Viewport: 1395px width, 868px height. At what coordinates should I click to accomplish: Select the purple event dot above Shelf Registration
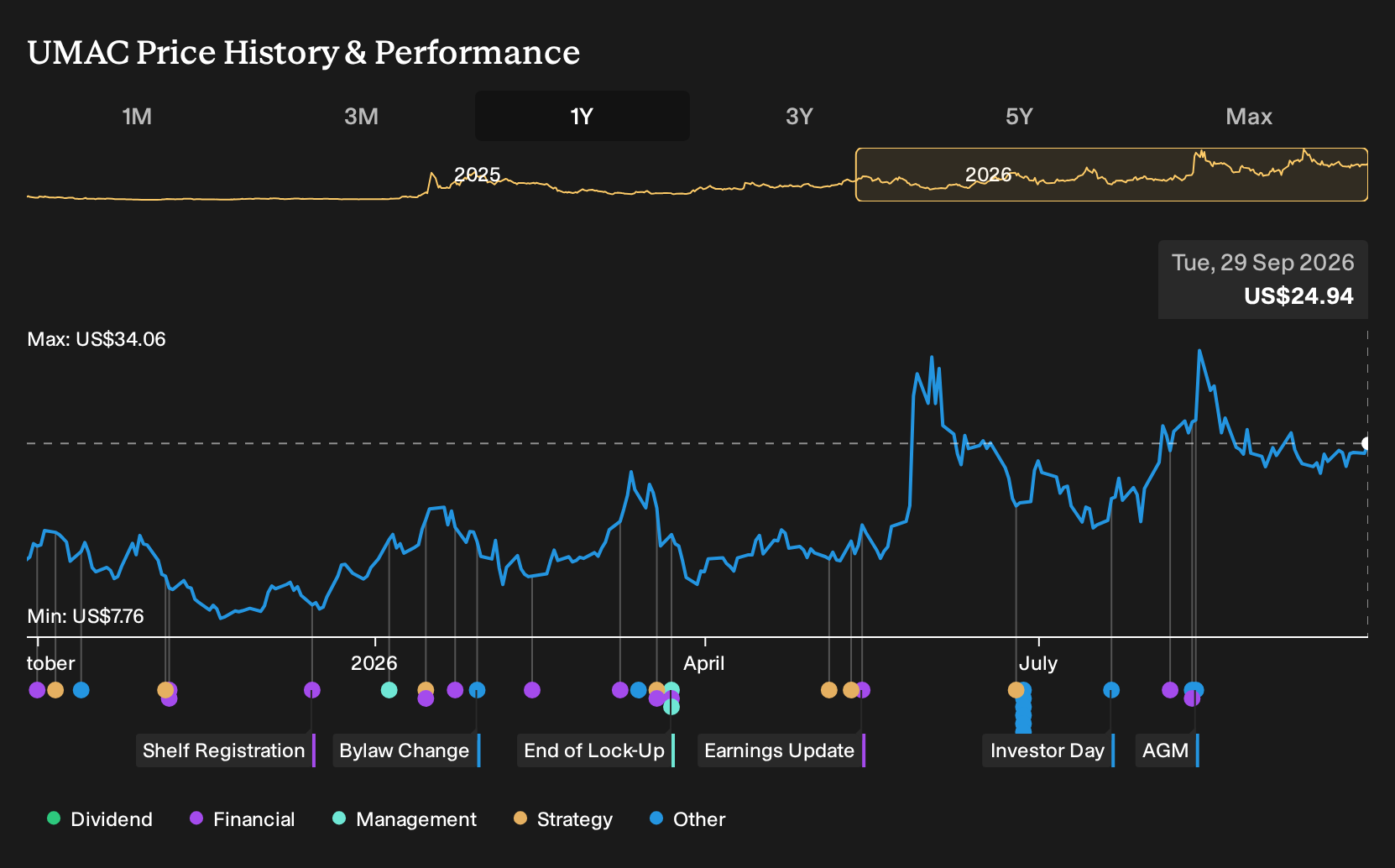[x=312, y=690]
